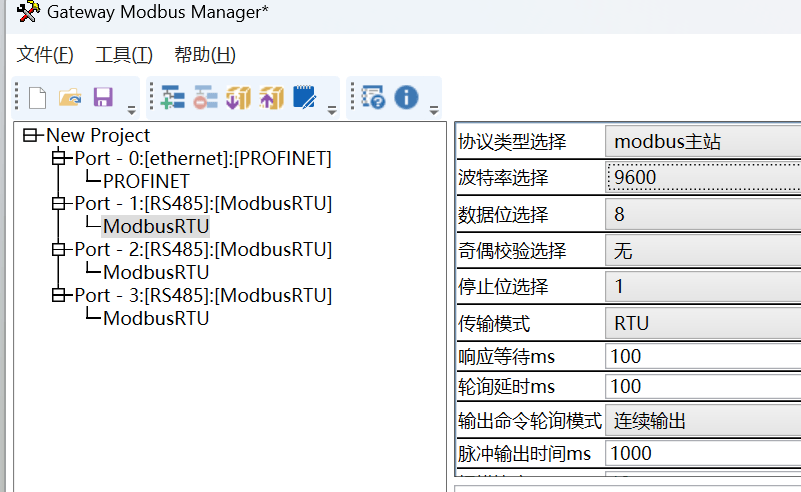Collapse the New Project root node

30,135
